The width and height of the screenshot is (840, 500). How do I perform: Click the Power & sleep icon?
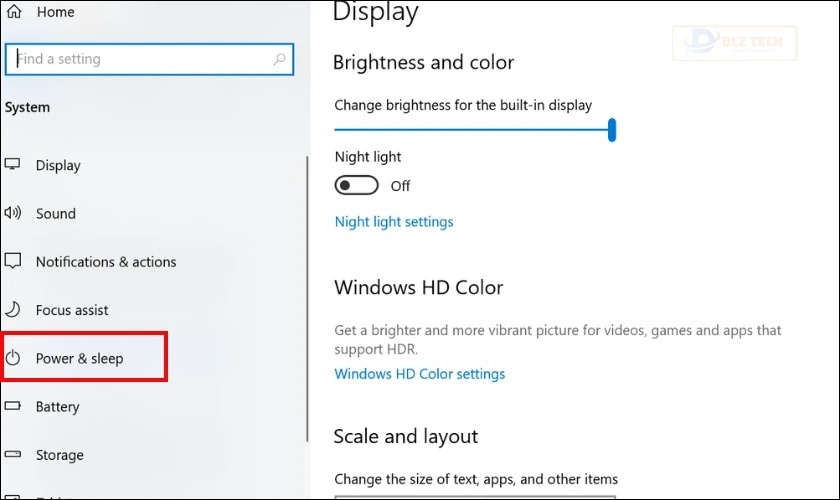pyautogui.click(x=13, y=358)
